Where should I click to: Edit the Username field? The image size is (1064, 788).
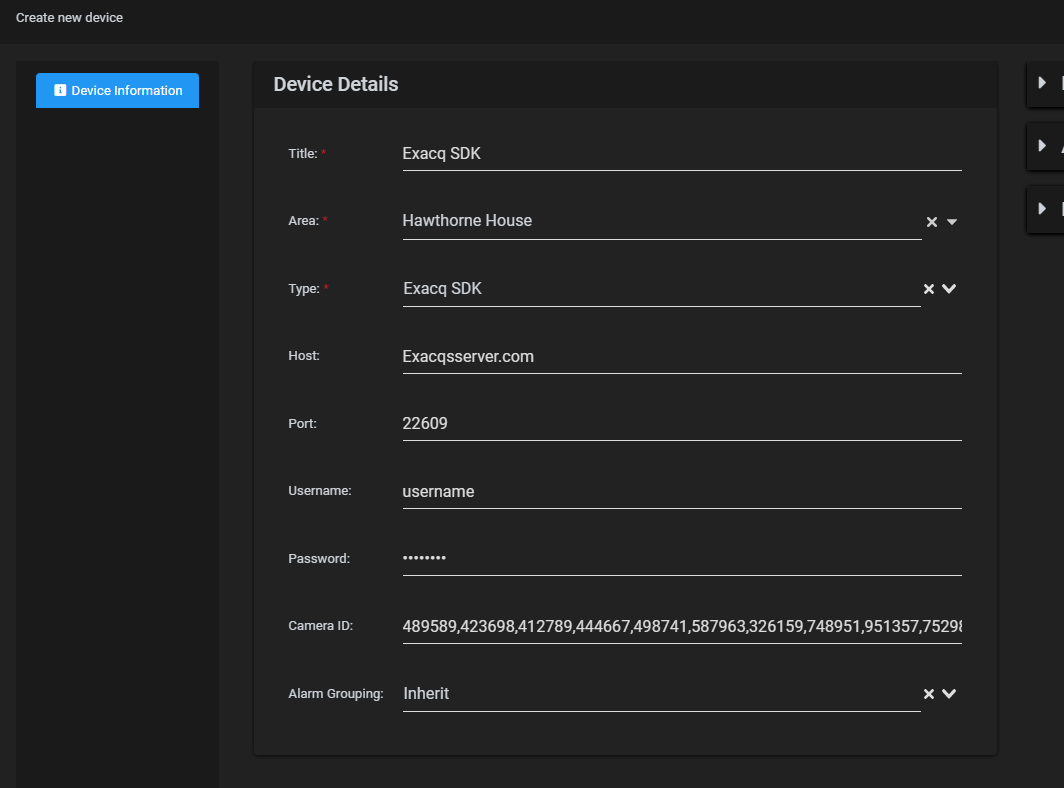[x=682, y=491]
